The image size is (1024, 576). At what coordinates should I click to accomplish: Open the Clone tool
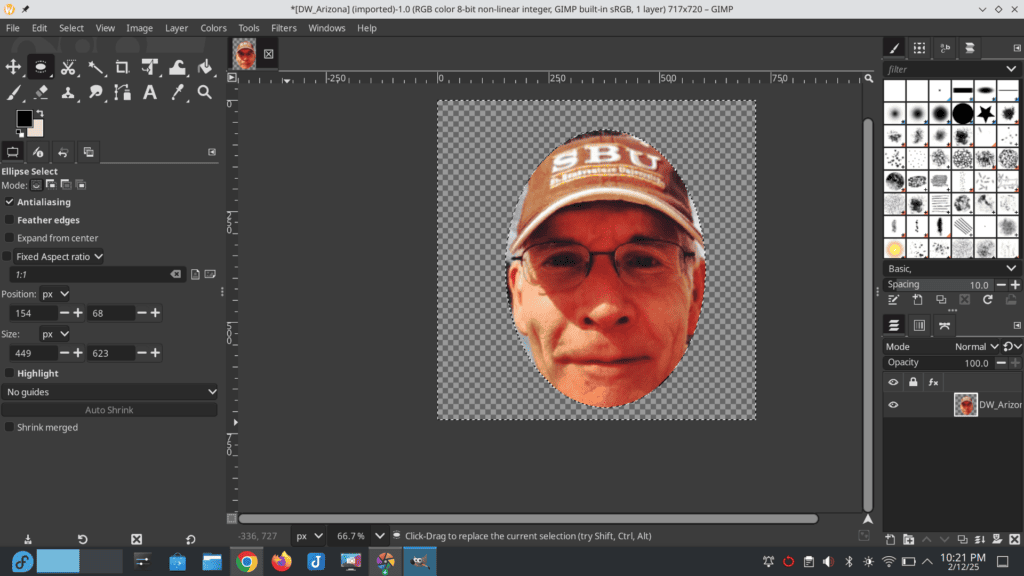pyautogui.click(x=68, y=93)
